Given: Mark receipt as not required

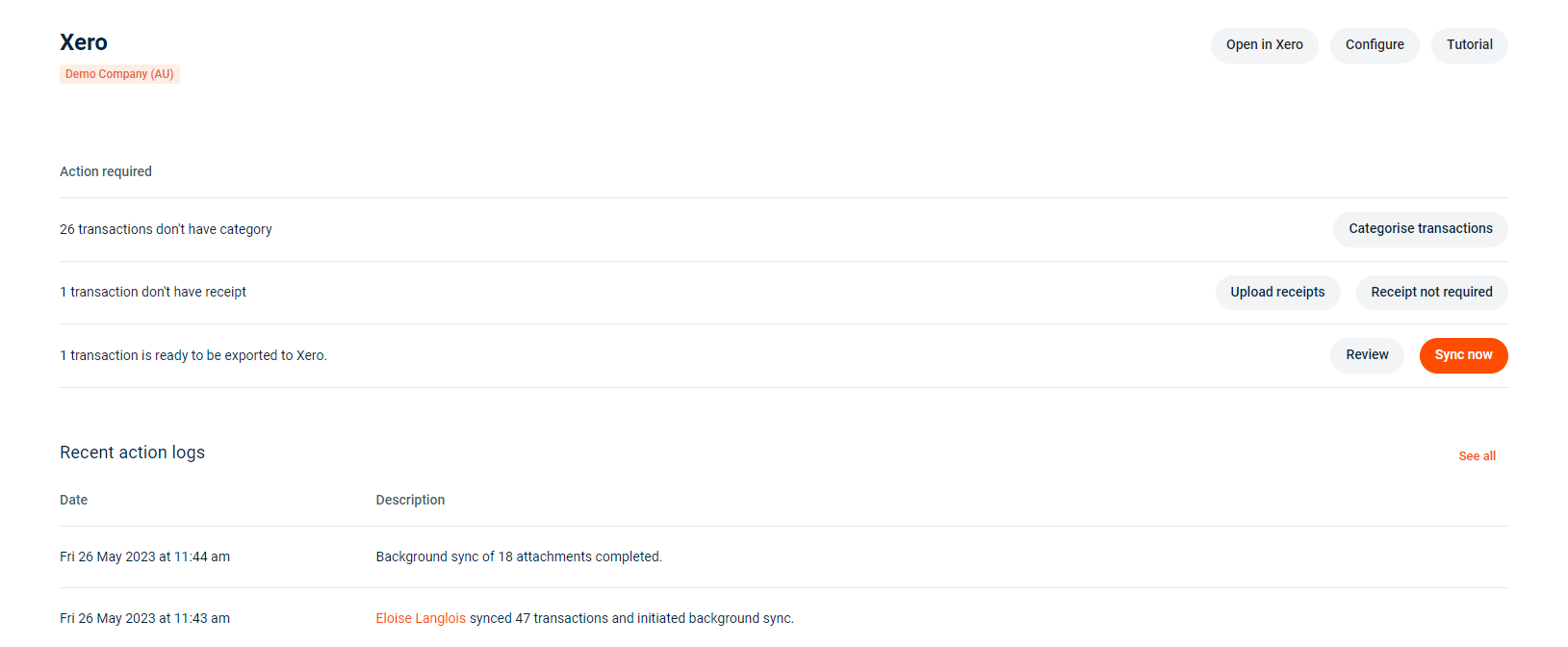Looking at the screenshot, I should pyautogui.click(x=1431, y=292).
